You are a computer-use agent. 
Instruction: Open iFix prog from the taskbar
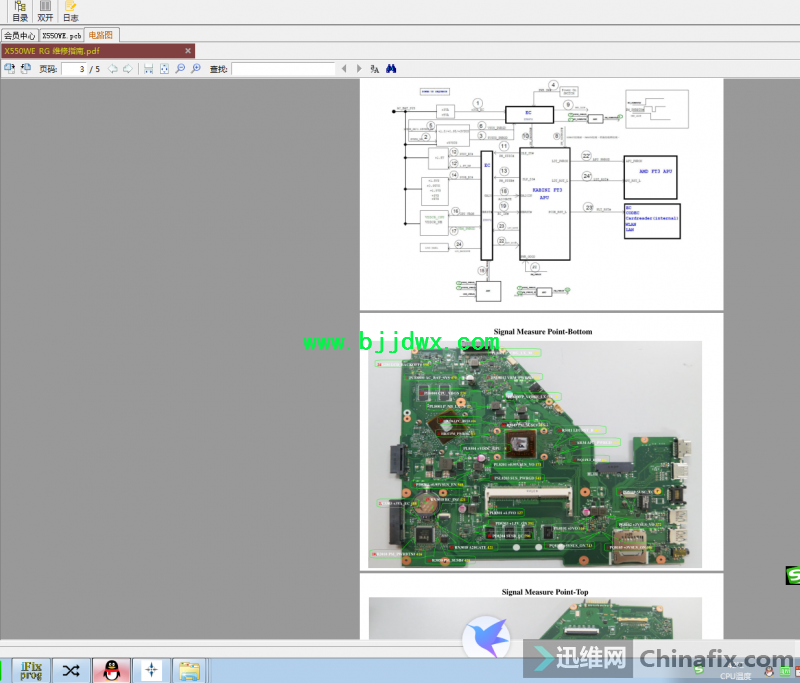coord(33,670)
